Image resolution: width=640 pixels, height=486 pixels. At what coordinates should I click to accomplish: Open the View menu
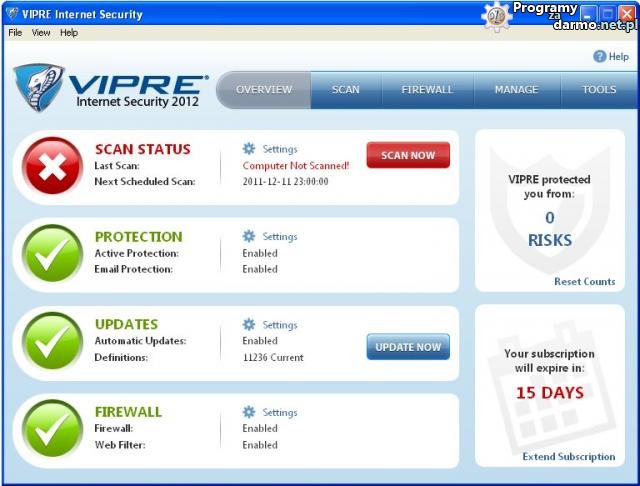(41, 33)
